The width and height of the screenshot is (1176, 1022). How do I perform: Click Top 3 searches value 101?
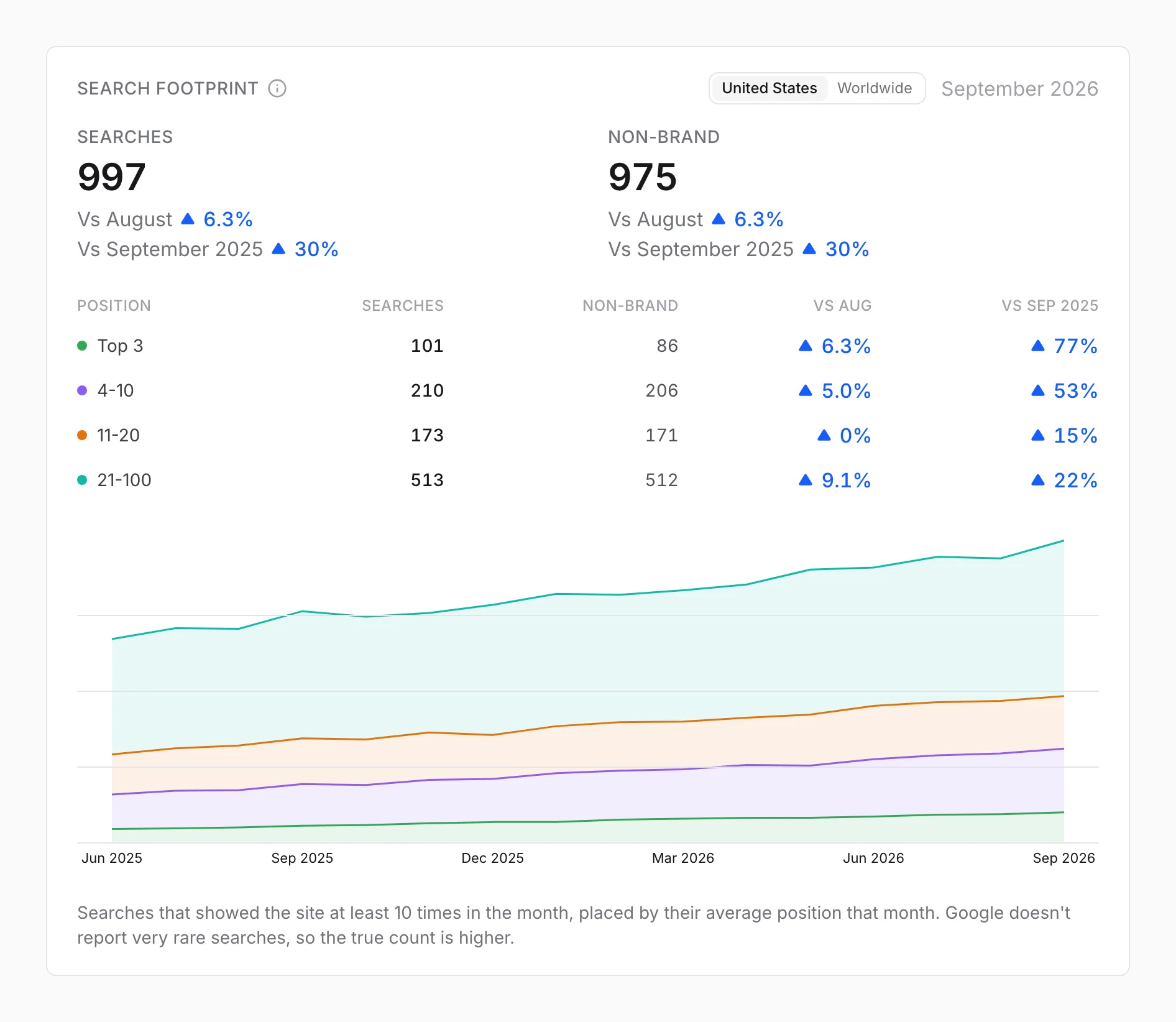pyautogui.click(x=427, y=346)
